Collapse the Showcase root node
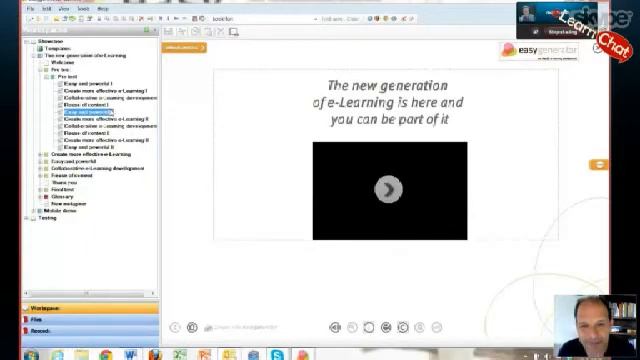The image size is (640, 360). click(27, 42)
